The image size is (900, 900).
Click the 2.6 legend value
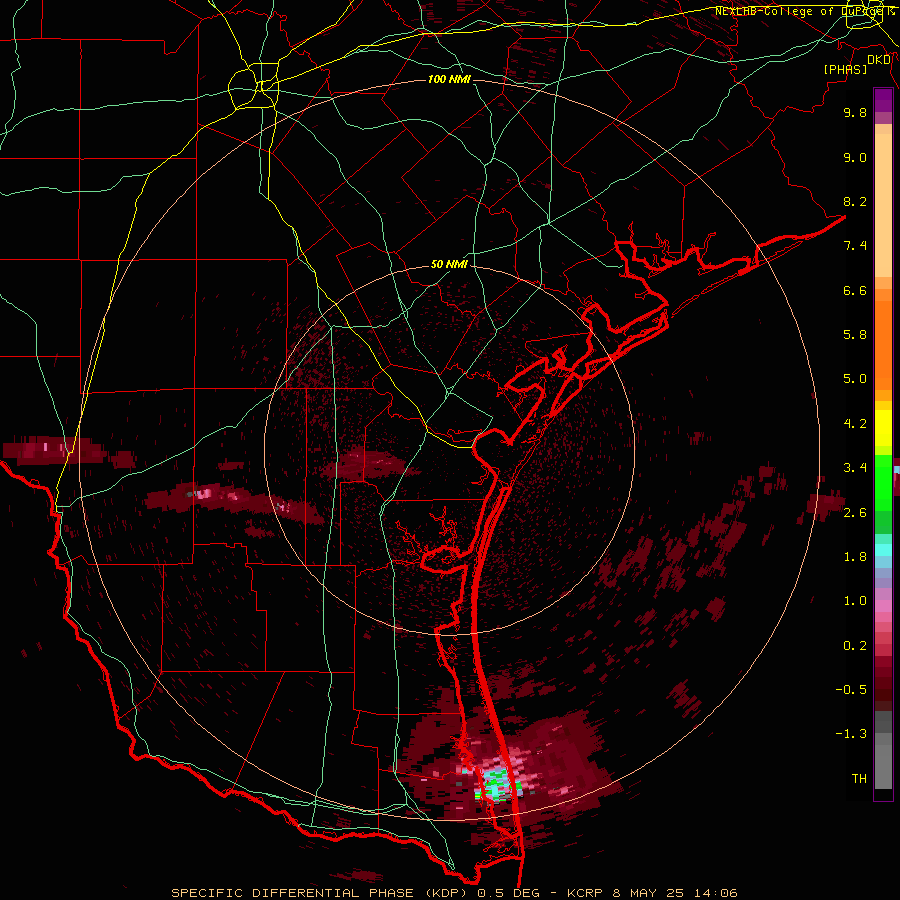(x=855, y=513)
